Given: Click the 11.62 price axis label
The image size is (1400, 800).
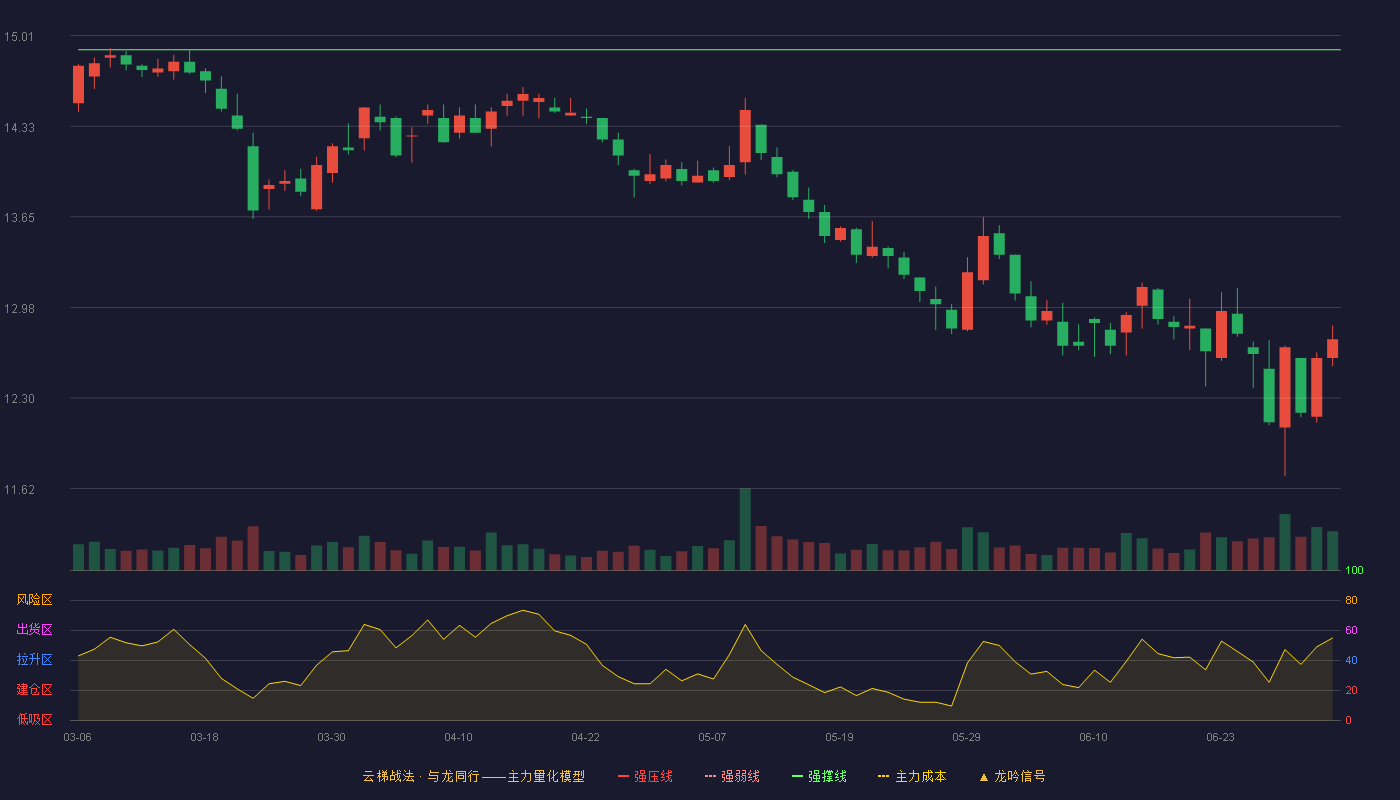Looking at the screenshot, I should pyautogui.click(x=19, y=490).
